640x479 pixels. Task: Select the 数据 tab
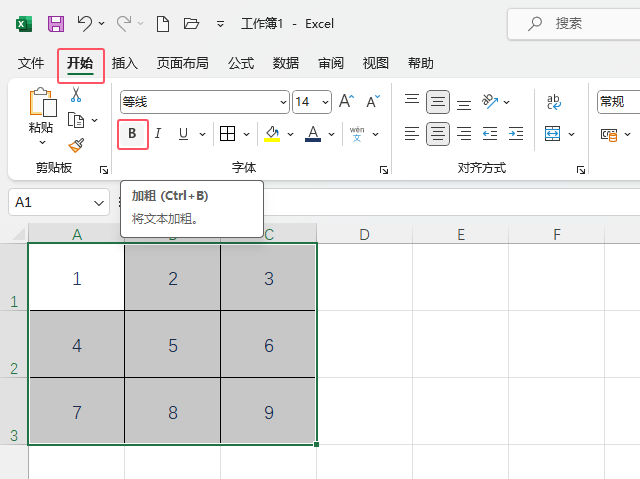click(x=286, y=63)
